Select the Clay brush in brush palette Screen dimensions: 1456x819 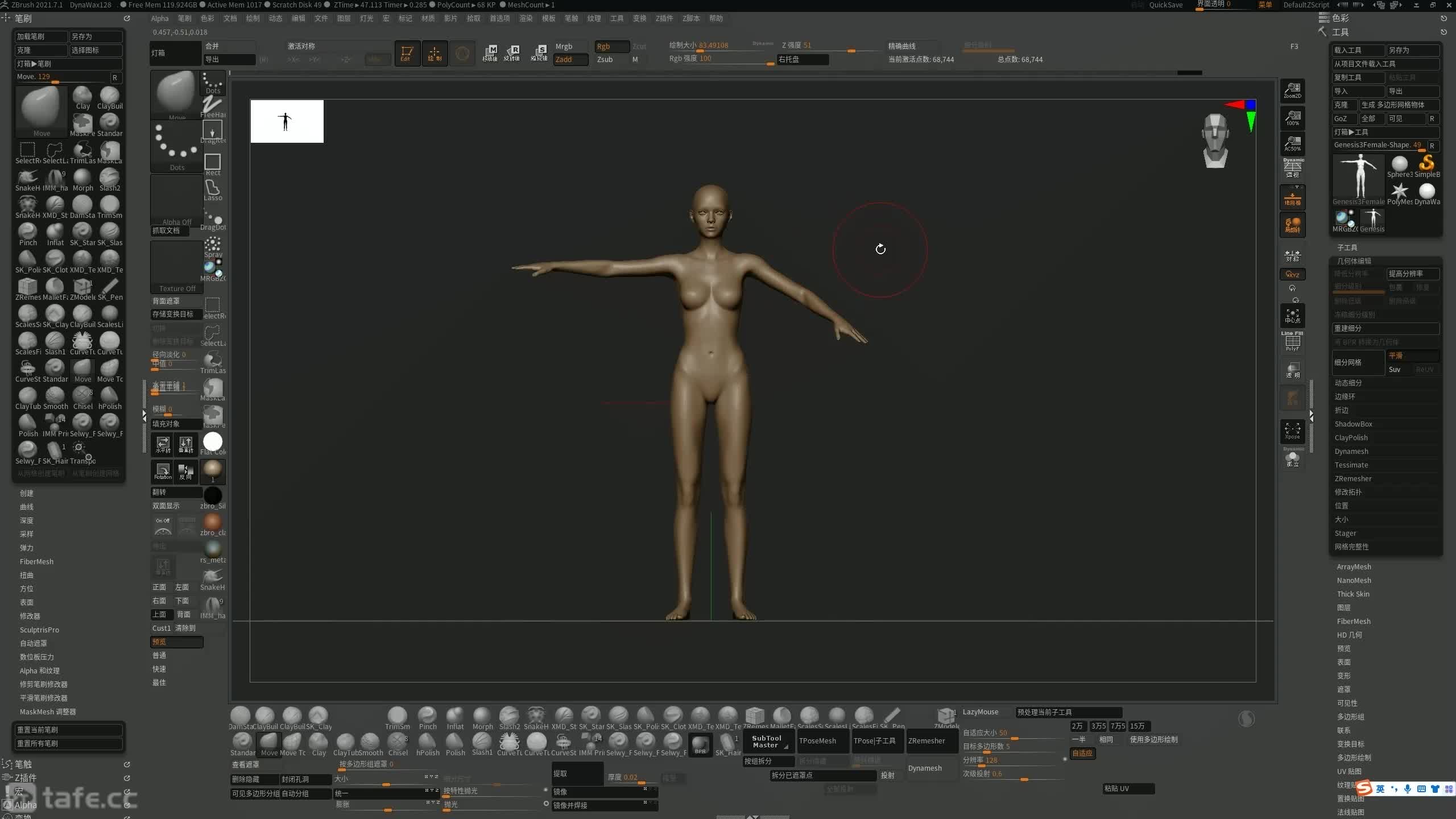click(82, 98)
